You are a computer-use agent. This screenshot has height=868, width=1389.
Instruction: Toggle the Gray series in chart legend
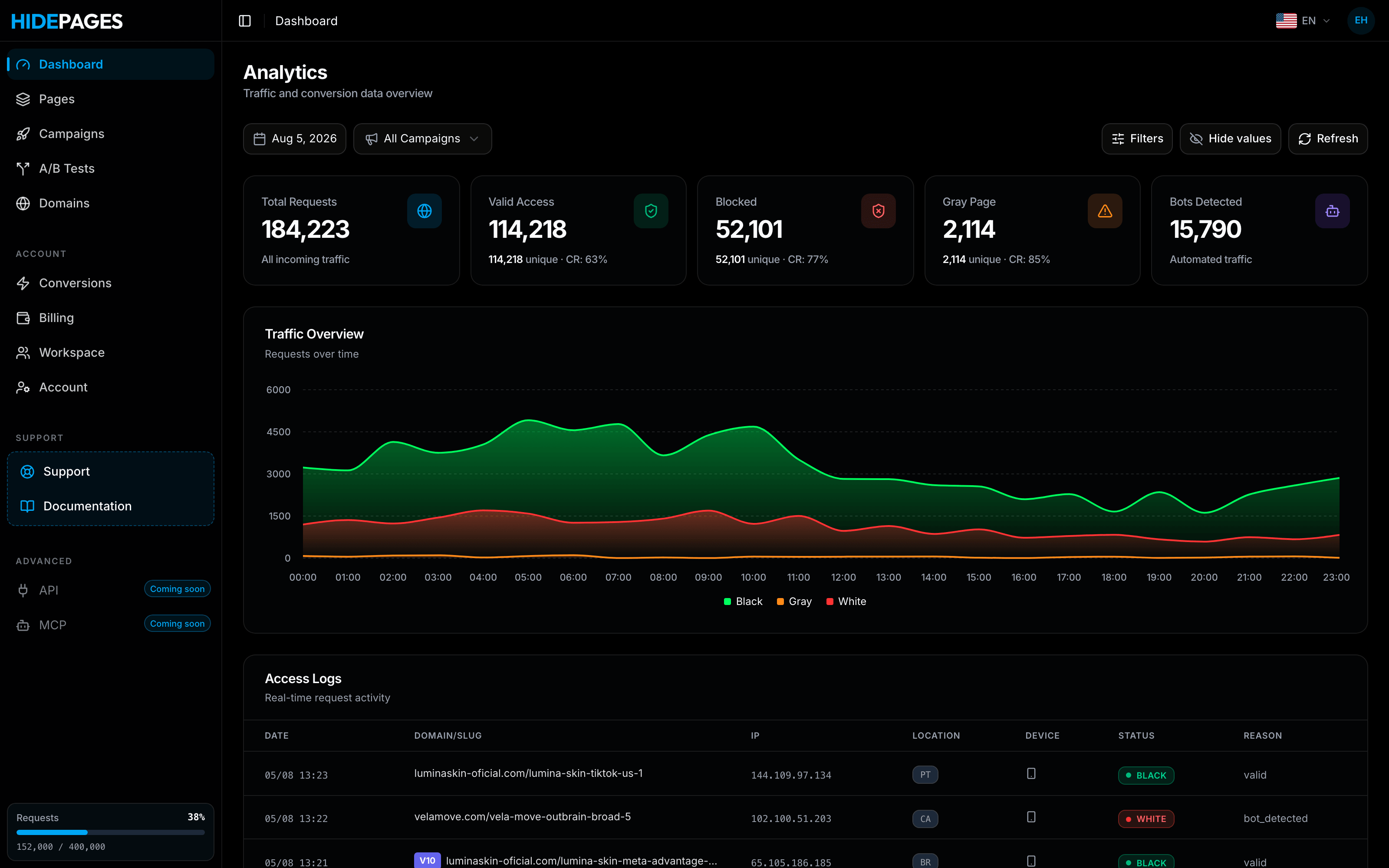[794, 602]
